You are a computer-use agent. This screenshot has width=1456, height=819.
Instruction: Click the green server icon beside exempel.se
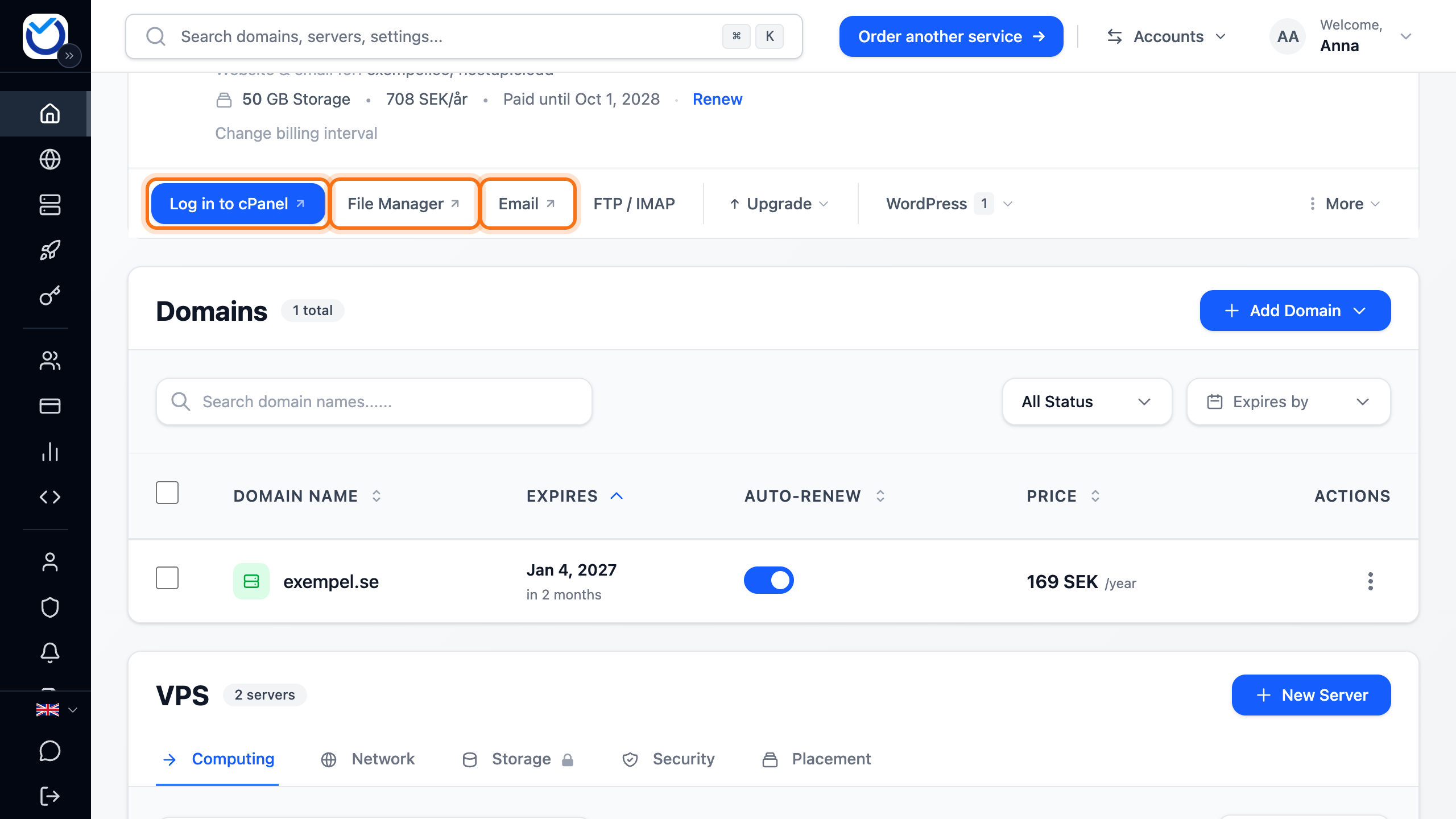tap(251, 581)
